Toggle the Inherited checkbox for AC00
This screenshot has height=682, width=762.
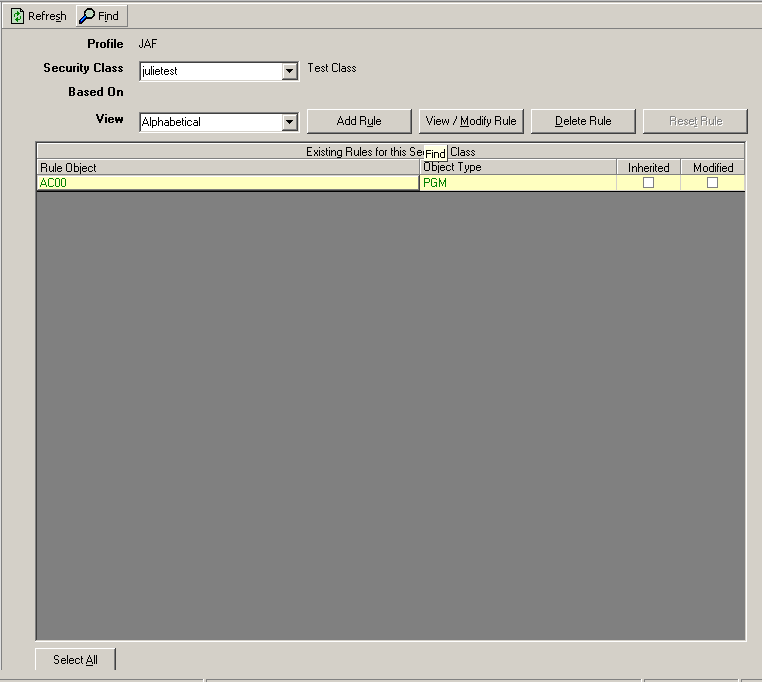tap(648, 183)
